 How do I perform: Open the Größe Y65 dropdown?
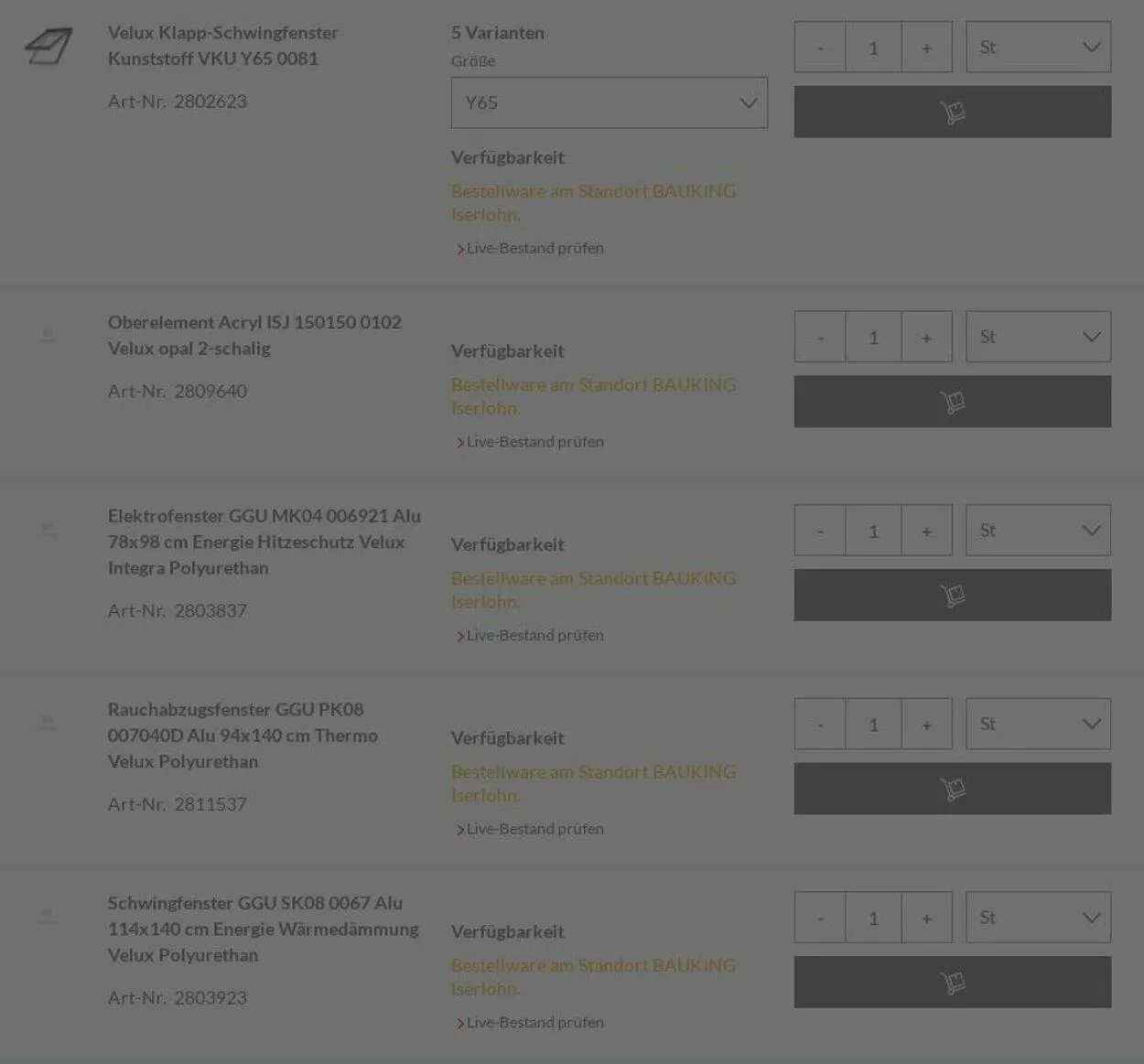click(609, 102)
